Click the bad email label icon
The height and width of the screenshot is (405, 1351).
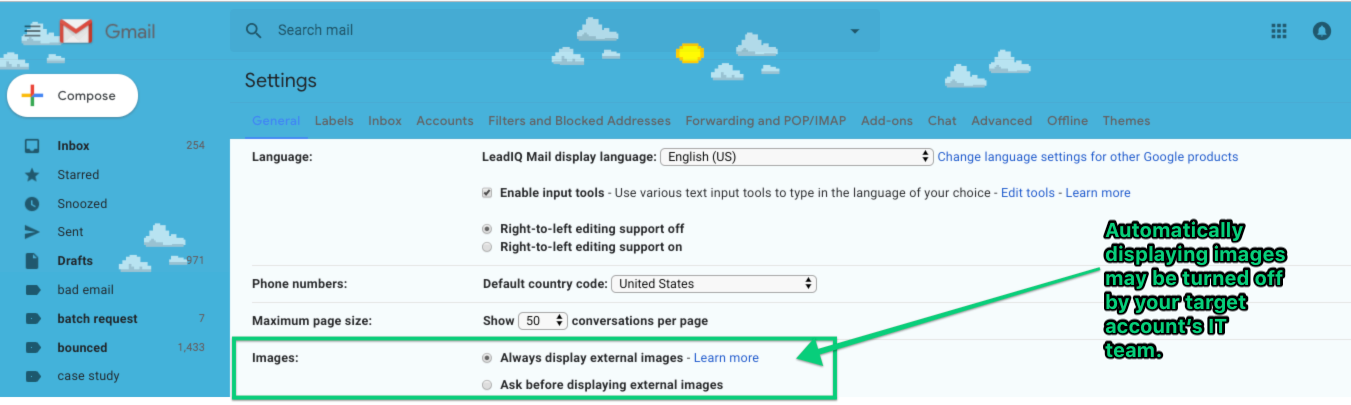32,290
